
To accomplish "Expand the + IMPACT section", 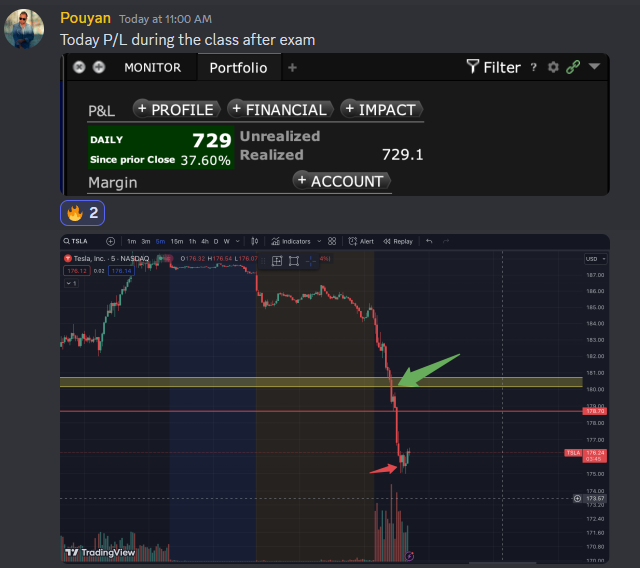I will coord(381,109).
